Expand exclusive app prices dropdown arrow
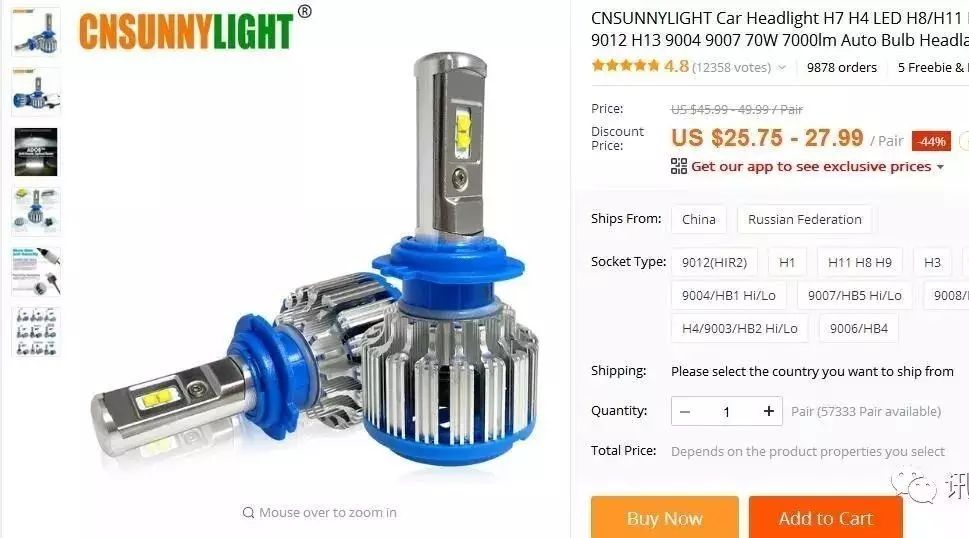Viewport: 969px width, 538px height. pyautogui.click(x=941, y=167)
